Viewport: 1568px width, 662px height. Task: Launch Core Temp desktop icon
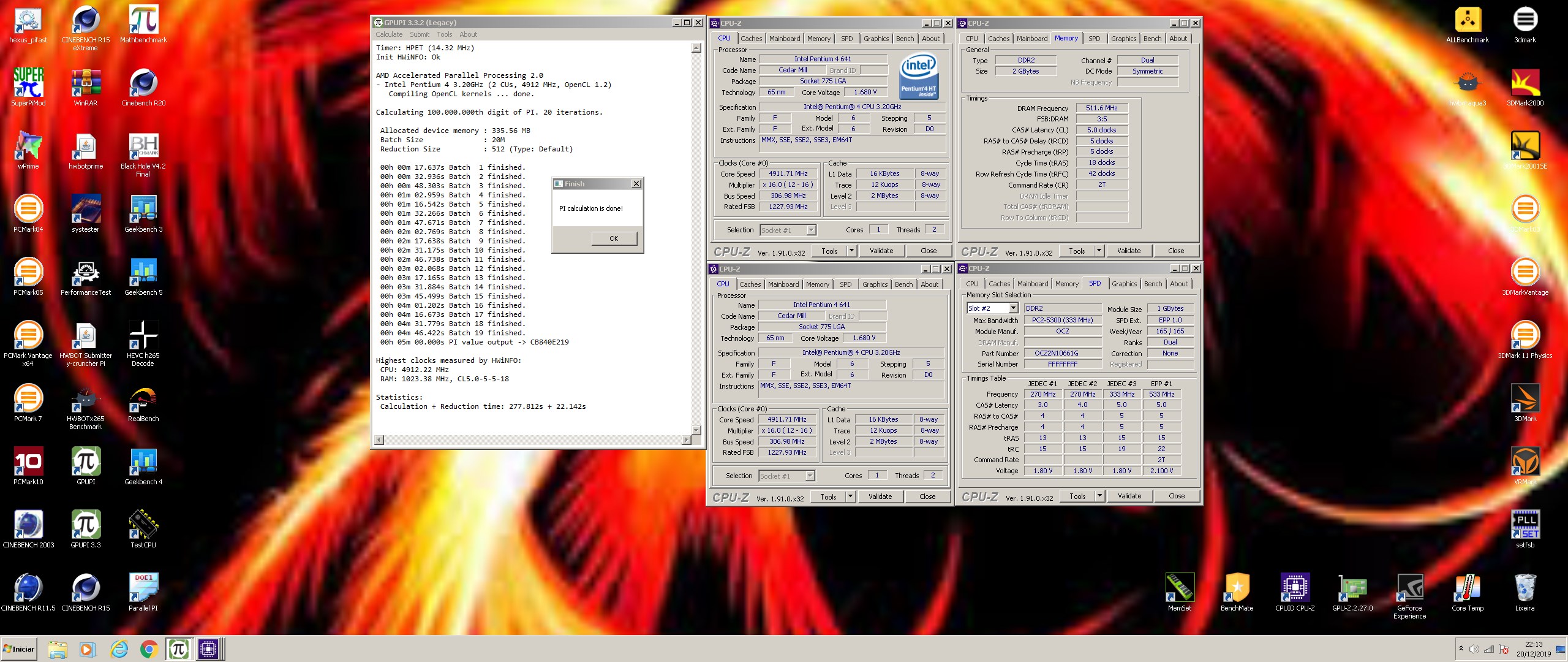coord(1468,592)
